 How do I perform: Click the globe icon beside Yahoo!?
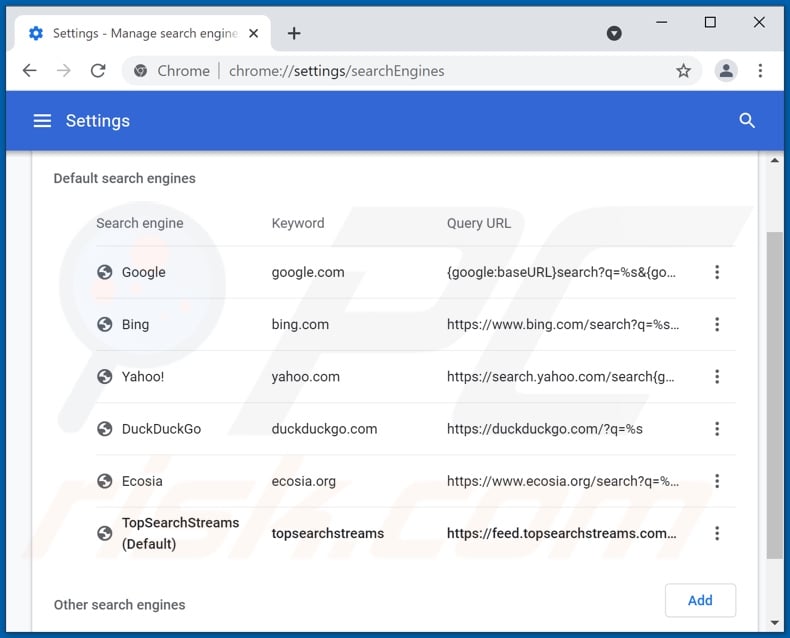pyautogui.click(x=104, y=376)
